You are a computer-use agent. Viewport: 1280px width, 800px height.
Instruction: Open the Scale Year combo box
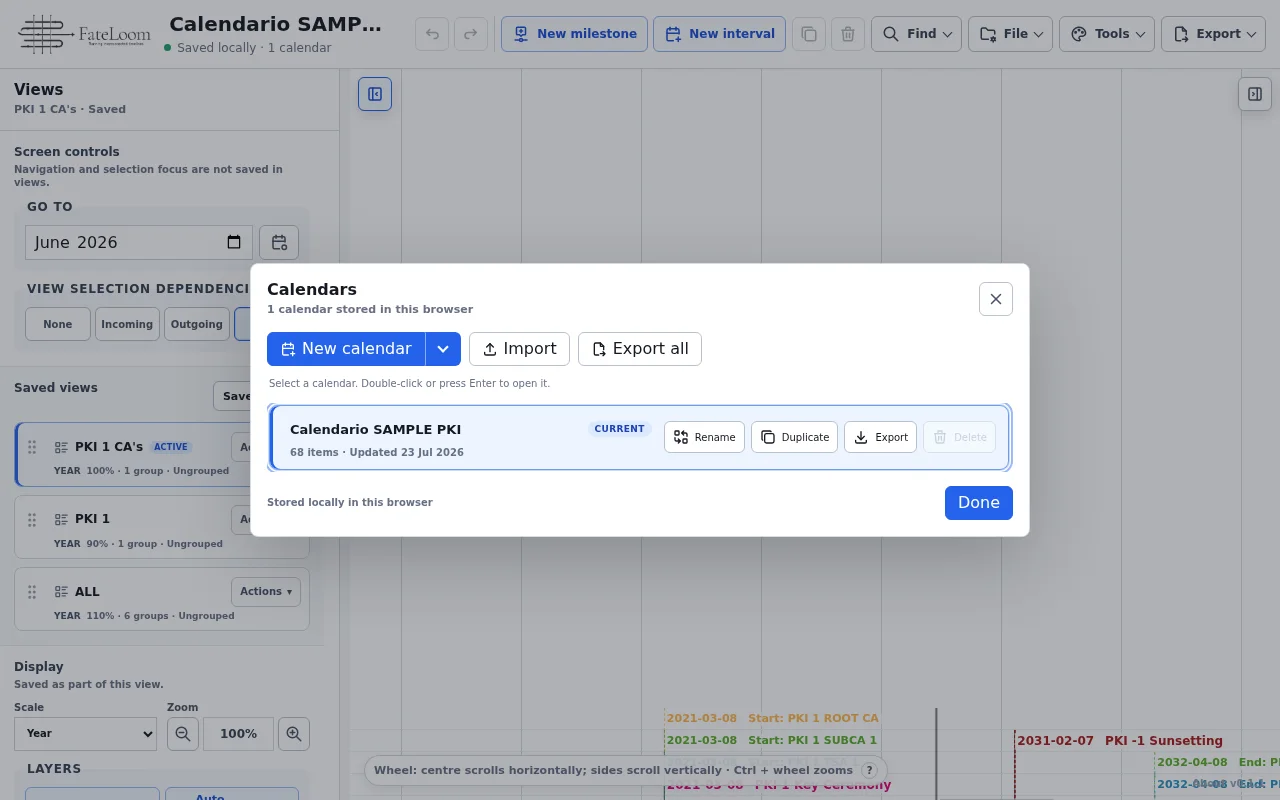(86, 733)
